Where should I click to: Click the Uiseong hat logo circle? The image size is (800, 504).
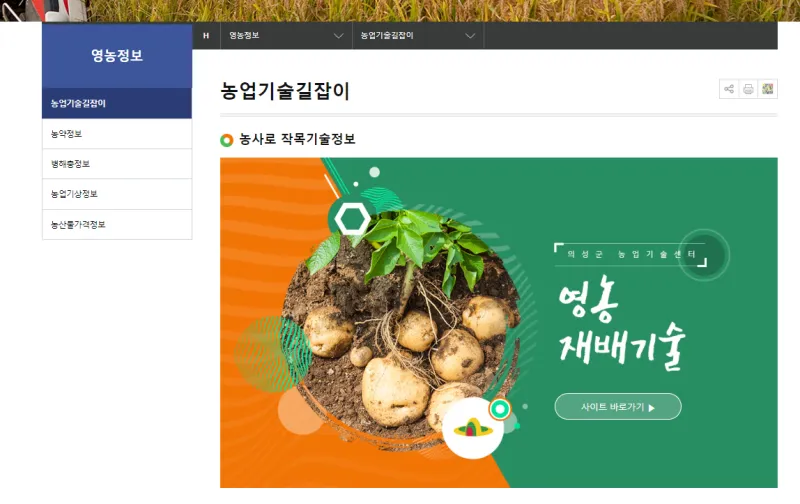(473, 428)
